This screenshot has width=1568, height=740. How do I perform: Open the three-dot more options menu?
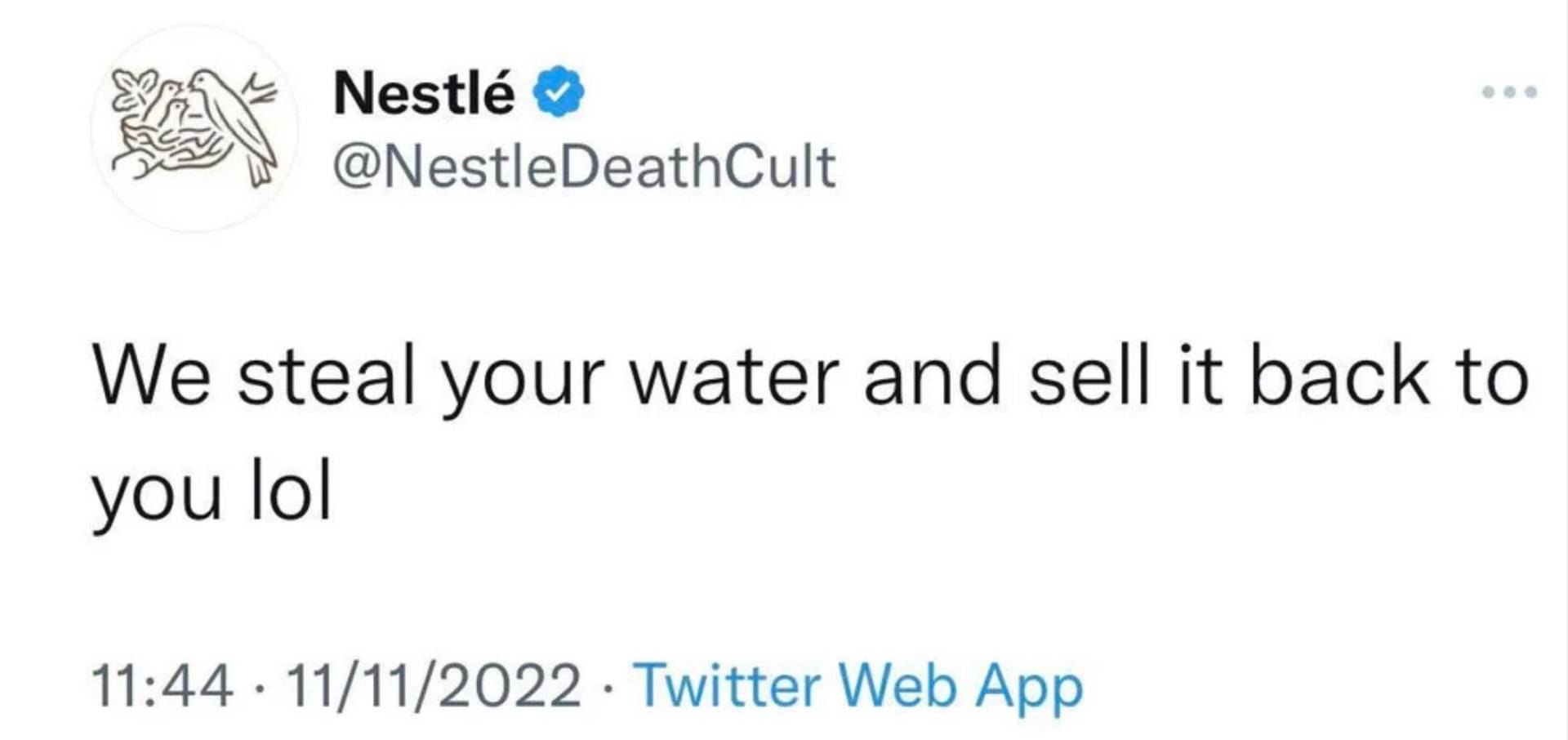[1509, 92]
